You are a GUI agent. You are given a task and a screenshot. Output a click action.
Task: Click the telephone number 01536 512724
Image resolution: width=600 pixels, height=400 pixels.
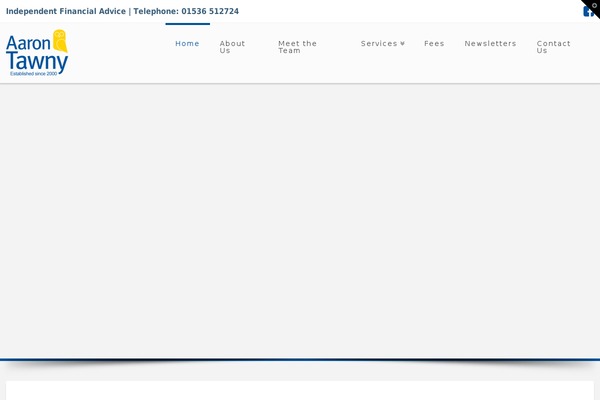click(210, 11)
